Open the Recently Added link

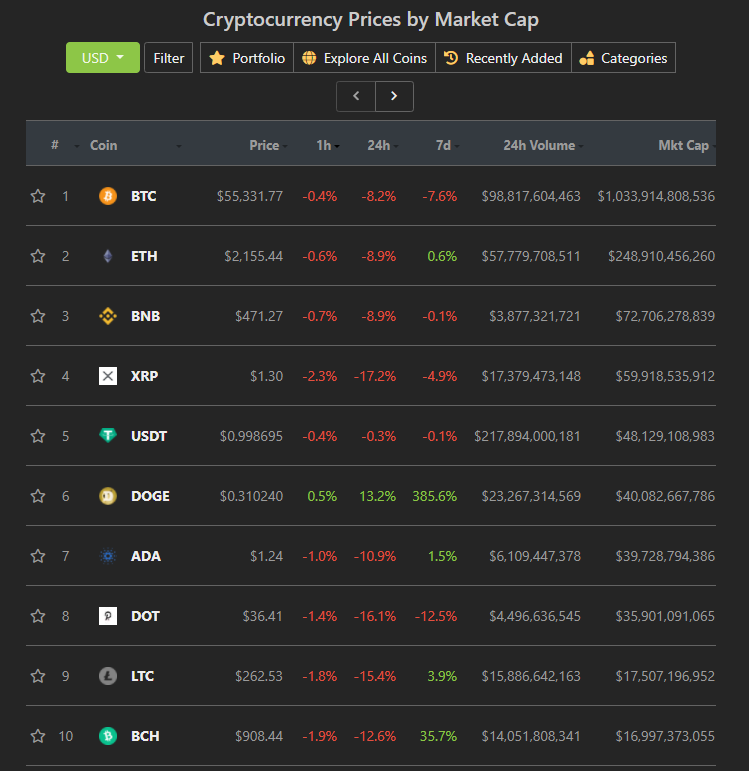[504, 58]
